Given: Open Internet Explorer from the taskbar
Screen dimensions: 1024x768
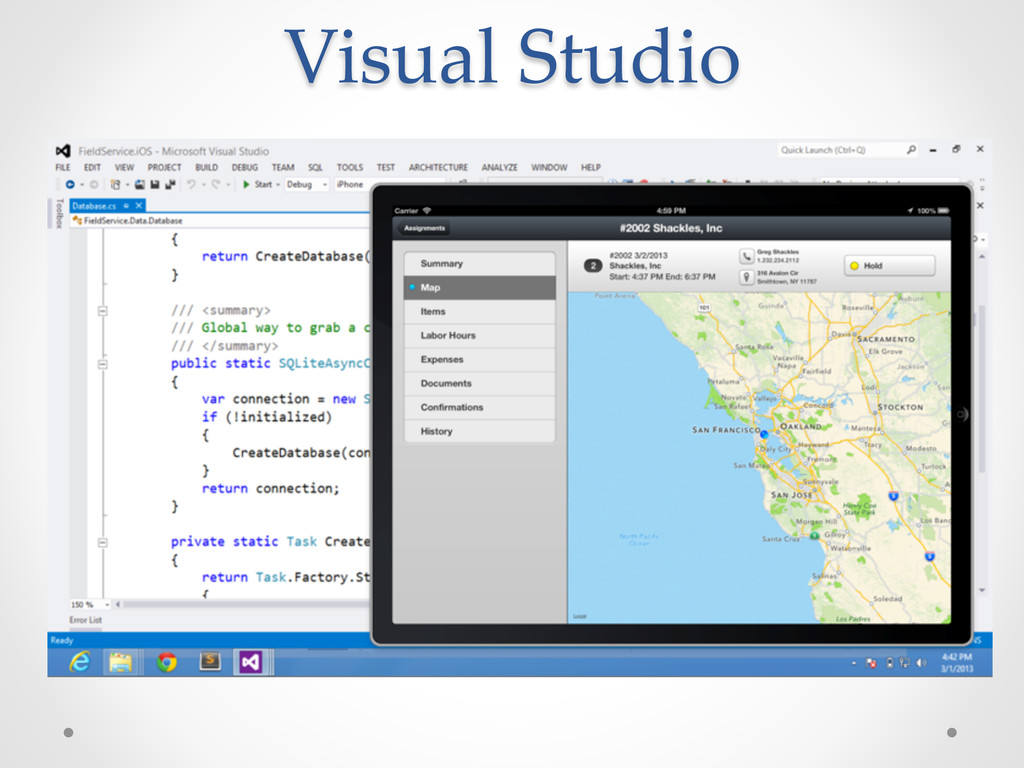Looking at the screenshot, I should tap(80, 662).
